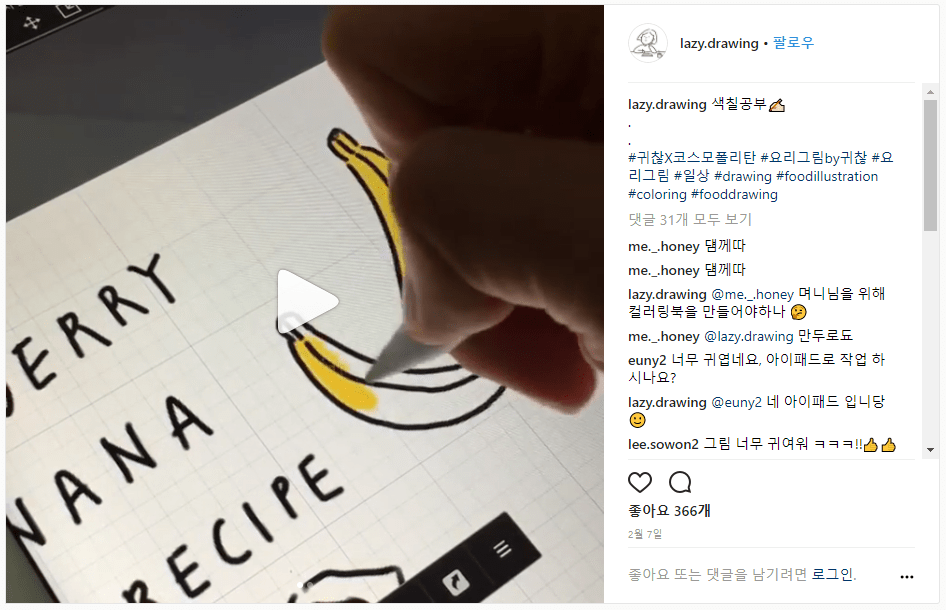Click the comments scrollbar thumb
This screenshot has width=946, height=610.
coord(930,165)
